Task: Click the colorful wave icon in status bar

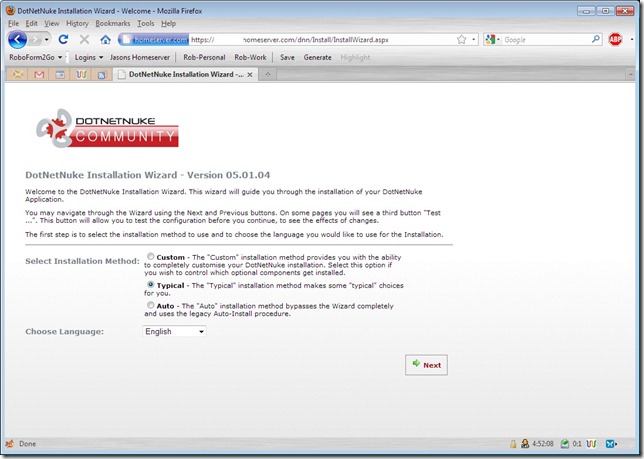Action: pos(591,443)
